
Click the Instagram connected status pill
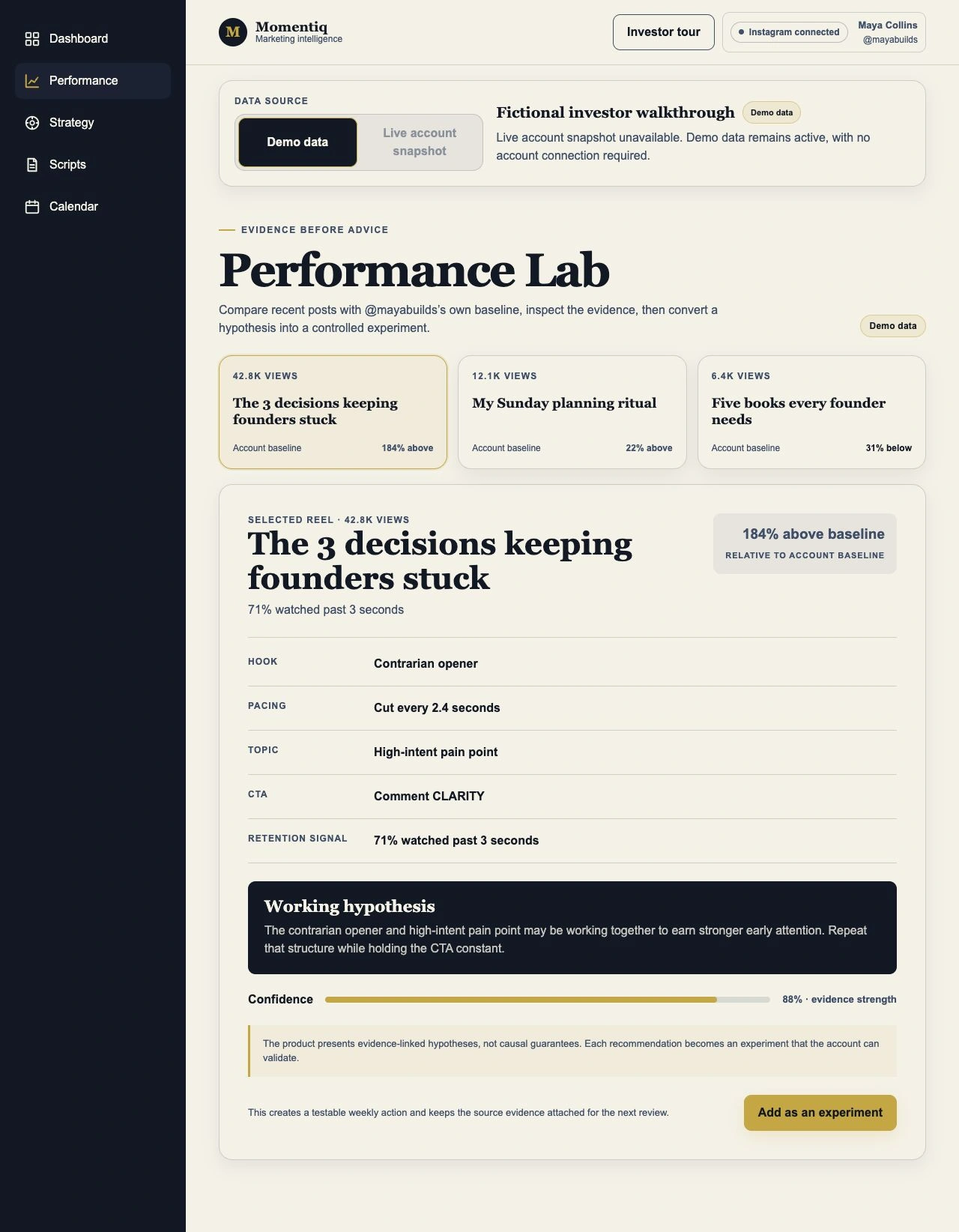point(789,32)
